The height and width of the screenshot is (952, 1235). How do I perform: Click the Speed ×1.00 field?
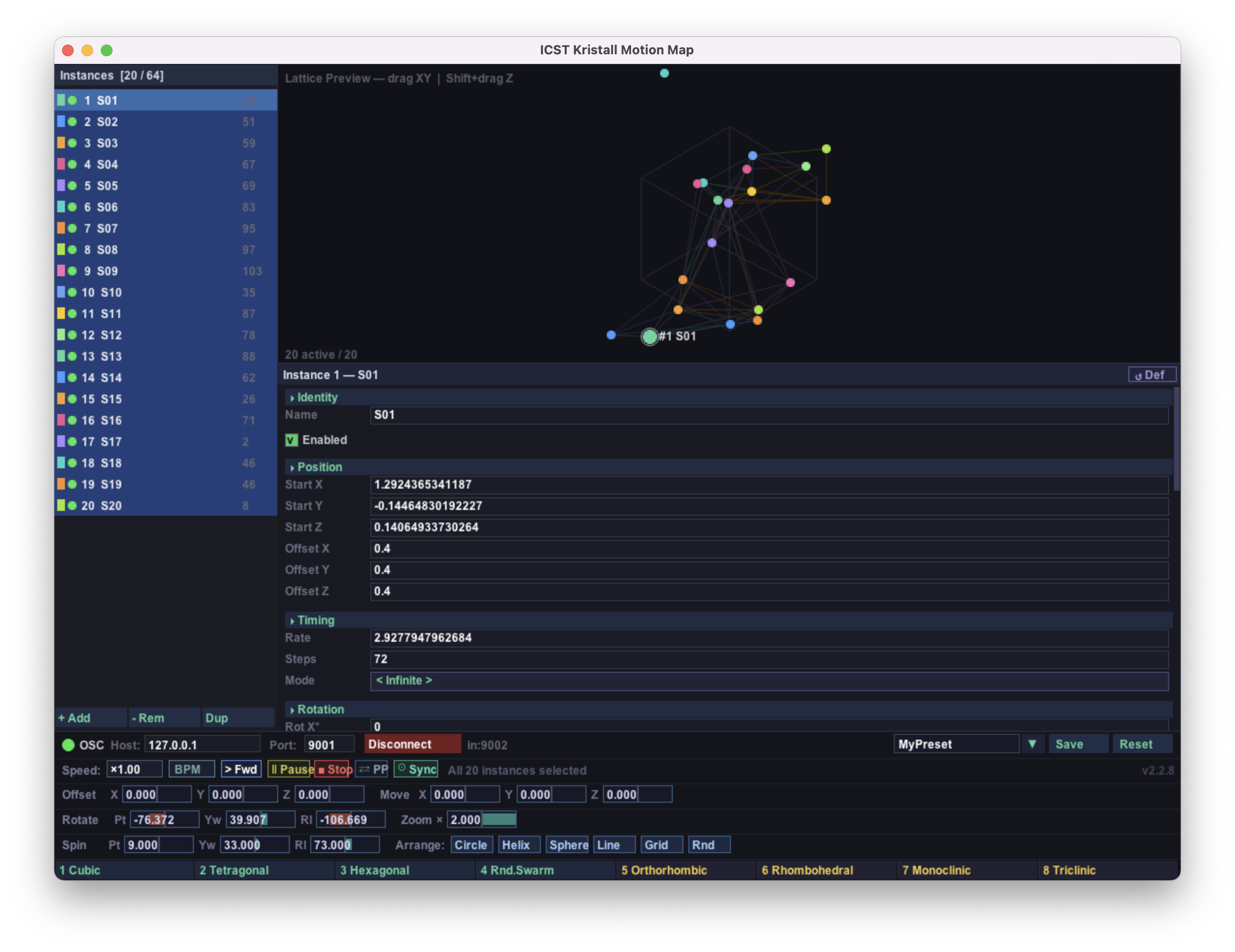[x=134, y=769]
